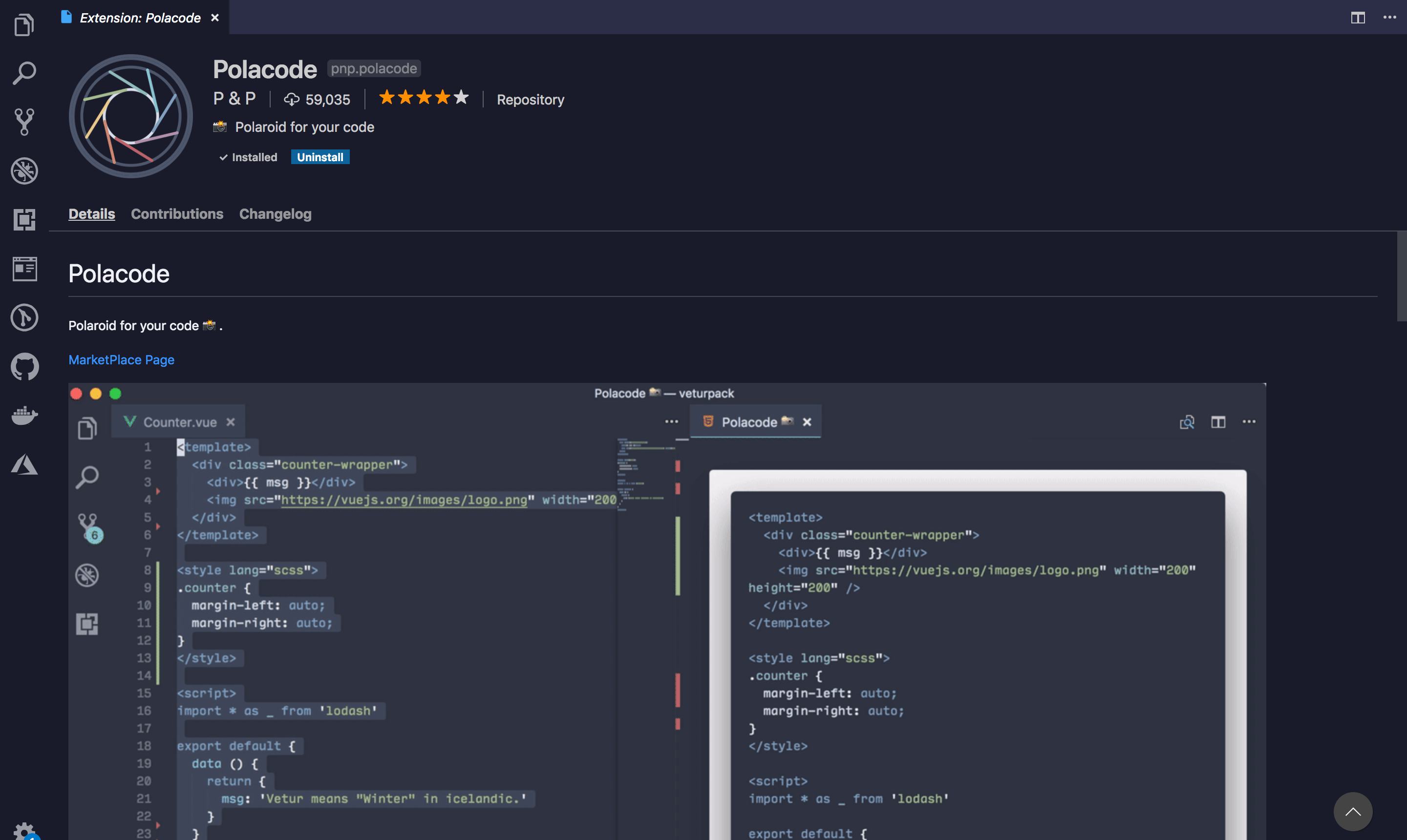Switch to the Contributions tab
This screenshot has height=840, width=1407.
[177, 214]
